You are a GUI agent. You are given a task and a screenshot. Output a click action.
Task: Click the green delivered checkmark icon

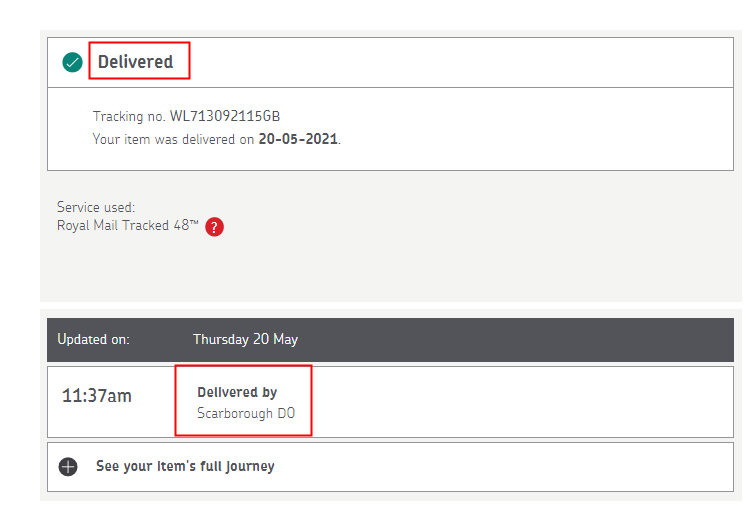point(72,63)
